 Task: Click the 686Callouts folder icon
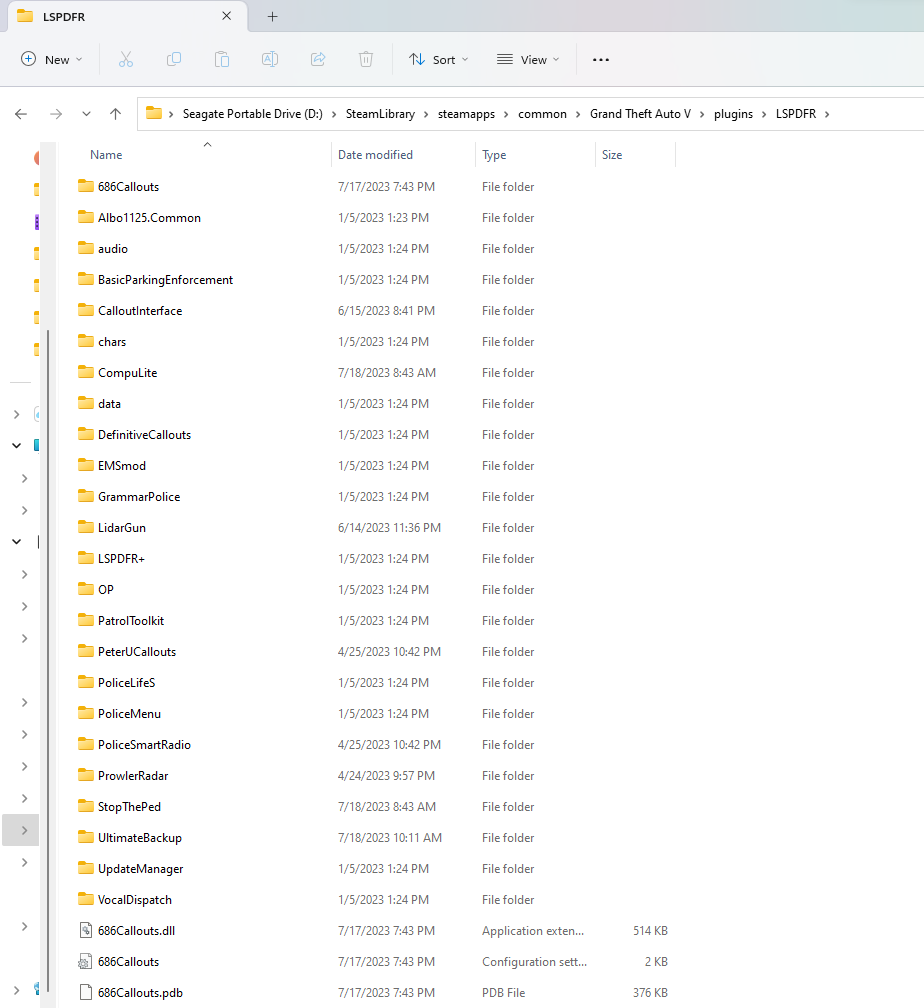pyautogui.click(x=86, y=186)
